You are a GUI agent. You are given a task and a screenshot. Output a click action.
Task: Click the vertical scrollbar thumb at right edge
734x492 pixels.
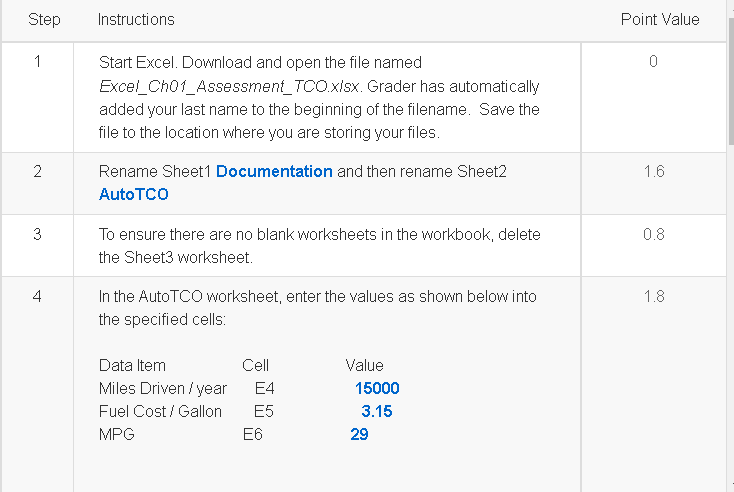731,82
